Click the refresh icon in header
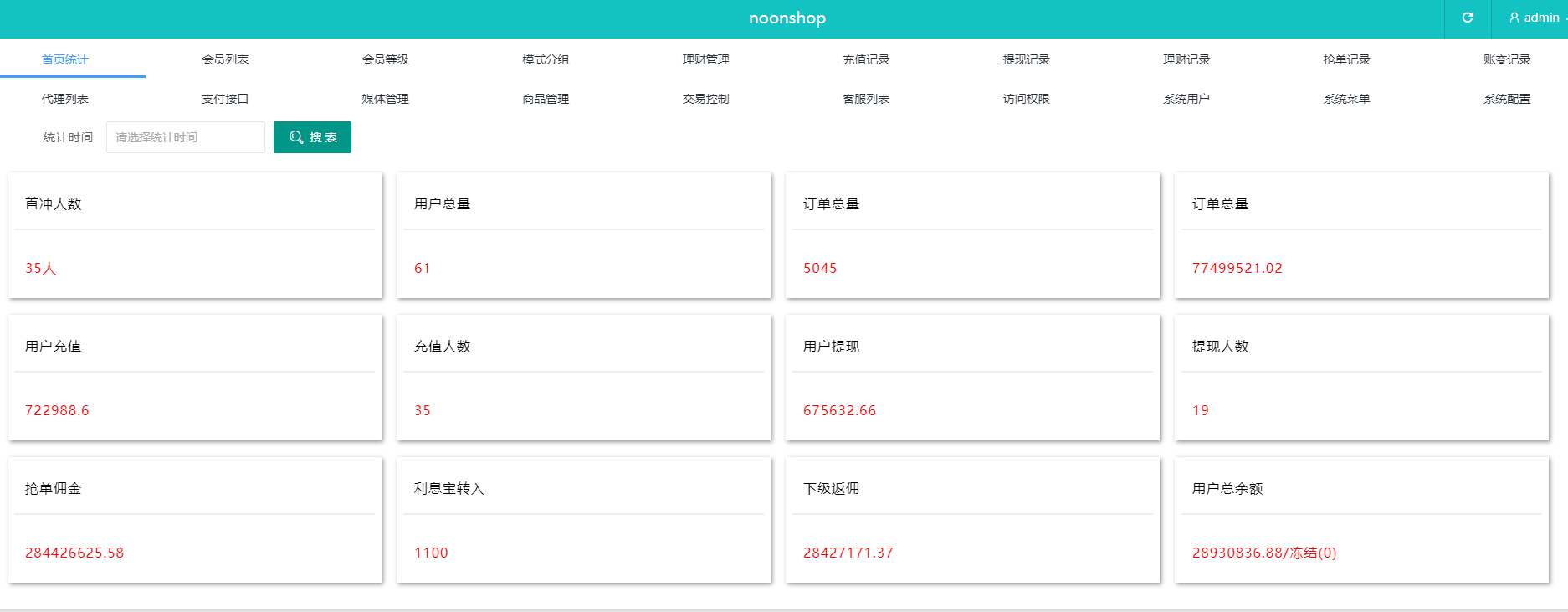The image size is (1568, 612). tap(1467, 18)
